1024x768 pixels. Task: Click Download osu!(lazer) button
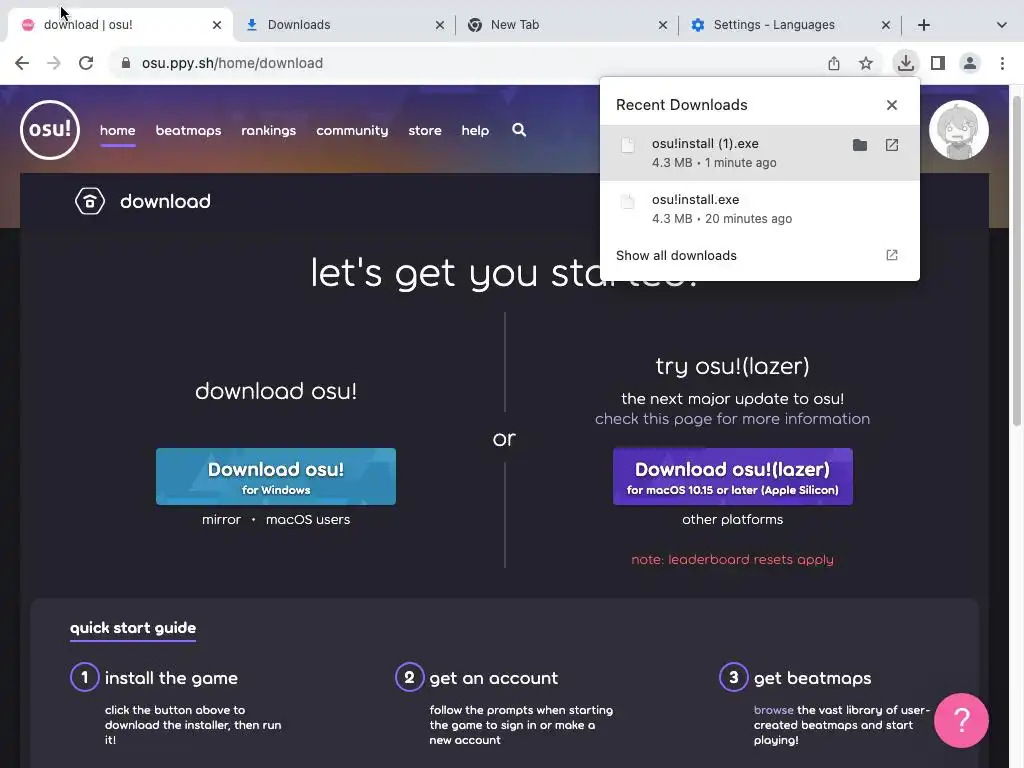point(733,477)
